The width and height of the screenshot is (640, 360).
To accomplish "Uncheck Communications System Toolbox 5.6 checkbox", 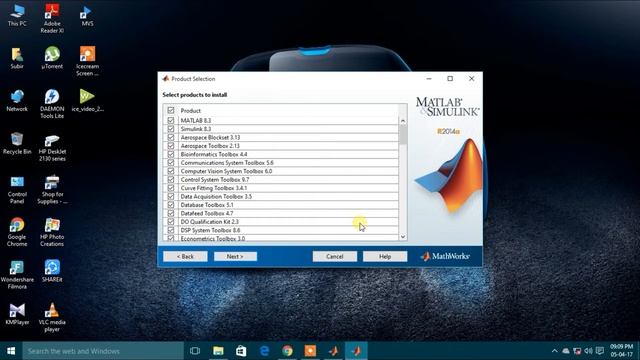I will (x=171, y=162).
